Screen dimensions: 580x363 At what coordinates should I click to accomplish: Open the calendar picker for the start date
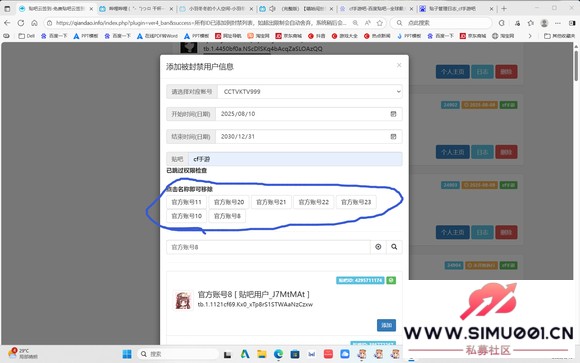pos(393,114)
